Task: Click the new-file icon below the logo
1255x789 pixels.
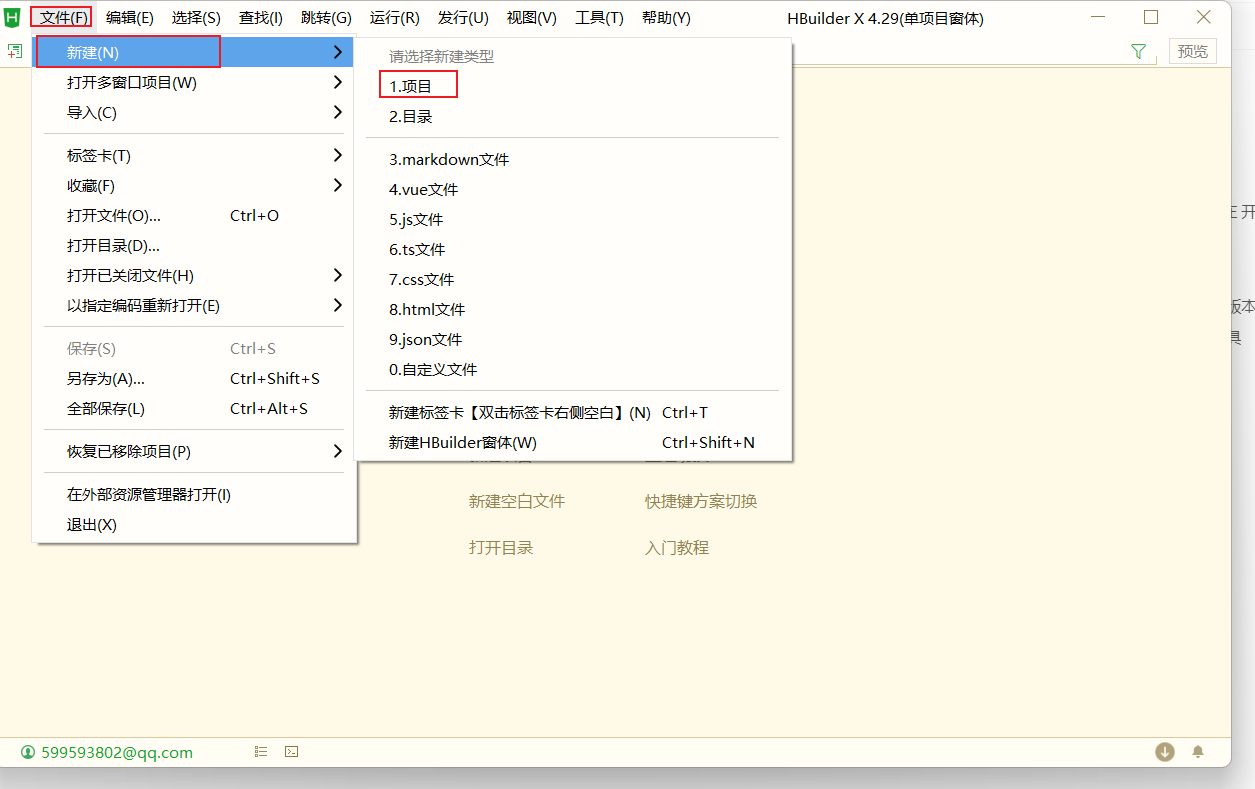Action: coord(14,51)
